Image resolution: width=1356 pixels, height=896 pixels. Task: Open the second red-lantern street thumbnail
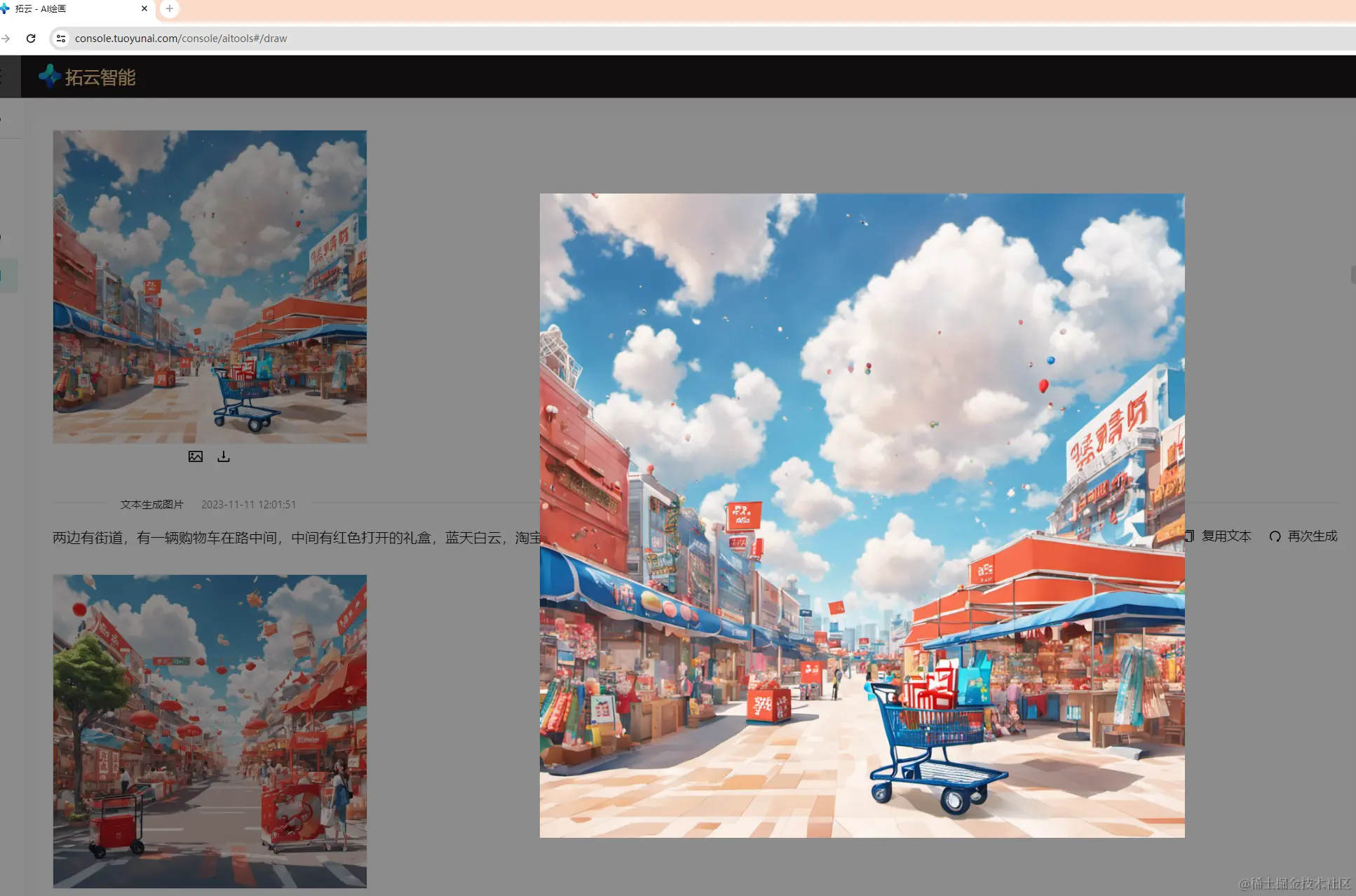[x=210, y=731]
